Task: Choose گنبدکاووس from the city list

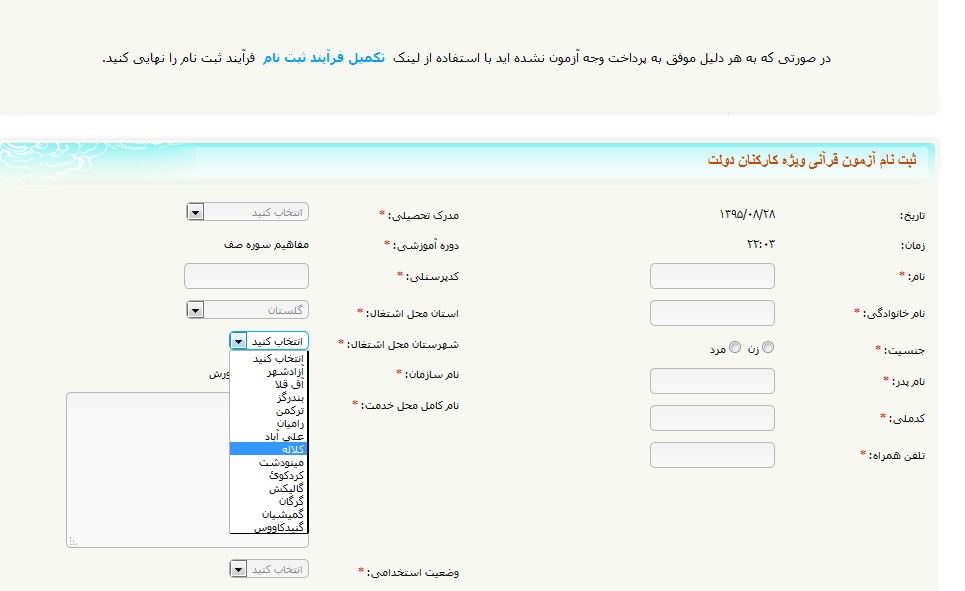Action: (268, 526)
